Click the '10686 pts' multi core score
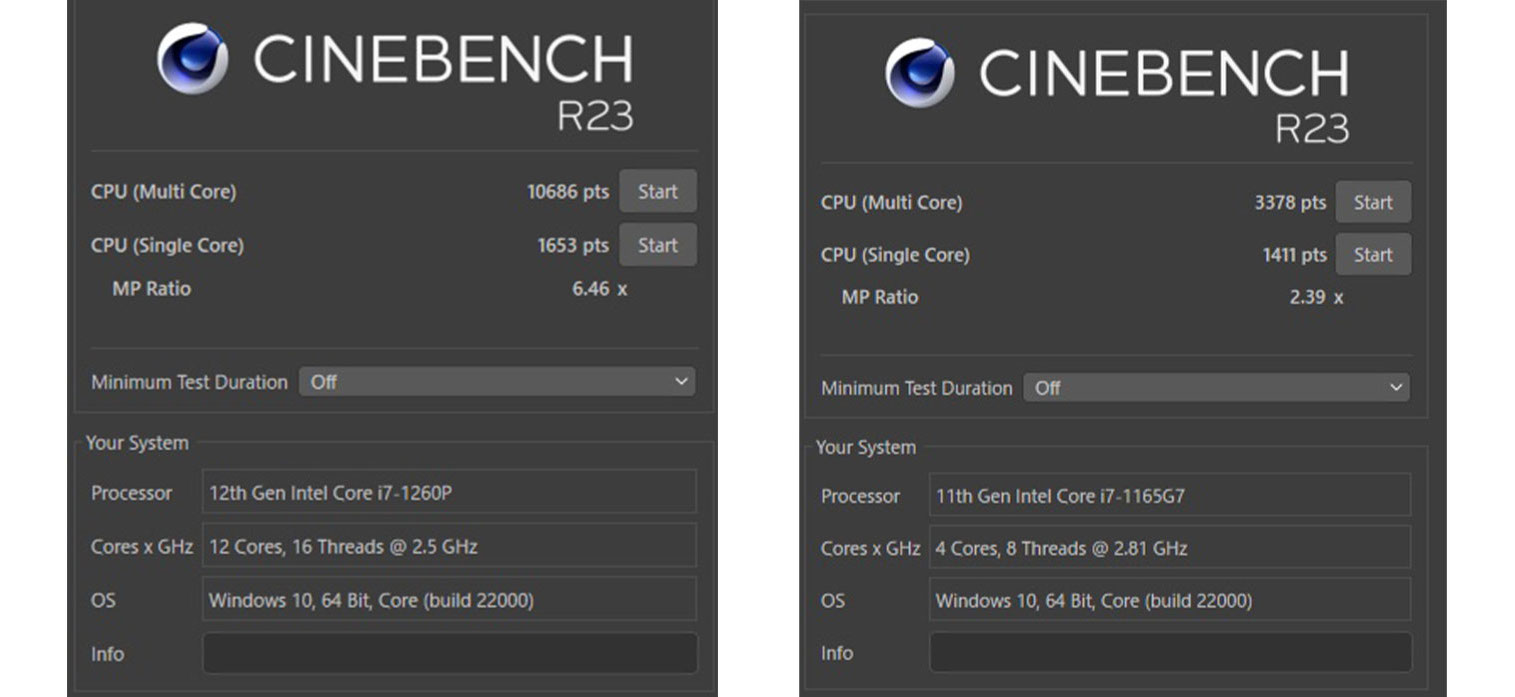Screen dimensions: 1515x697 coord(568,192)
